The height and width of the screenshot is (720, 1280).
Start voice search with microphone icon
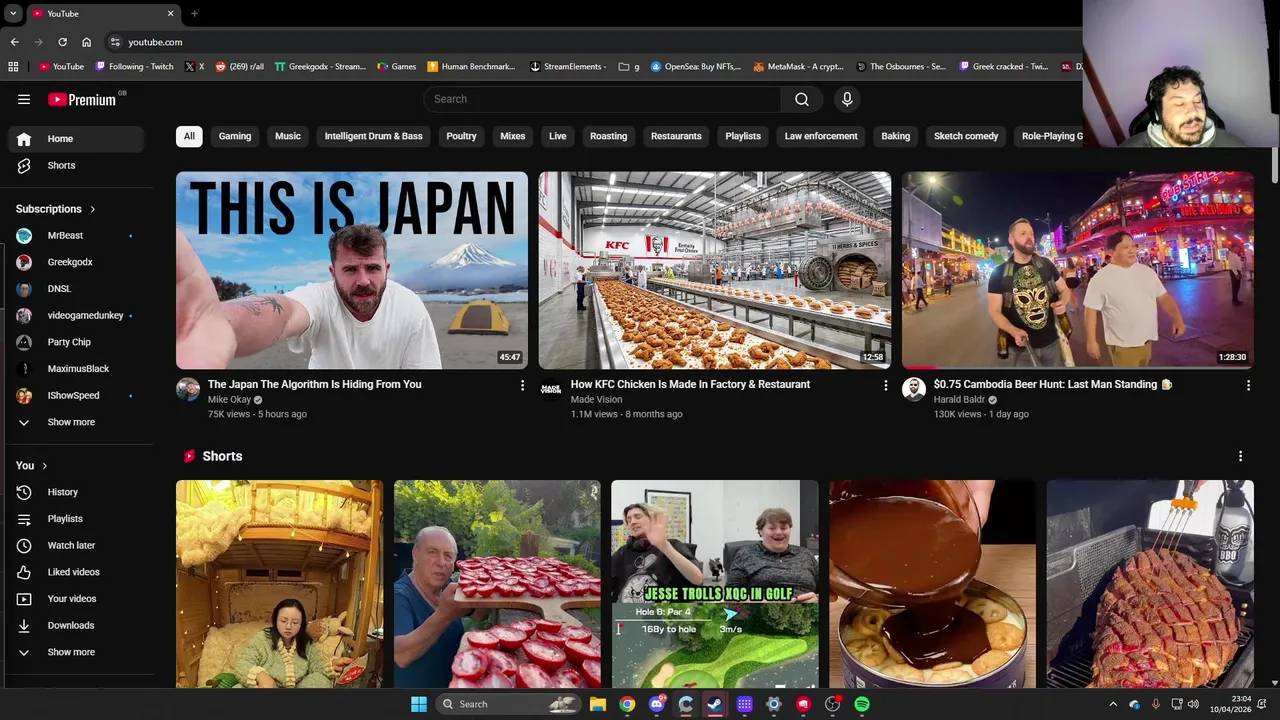847,99
